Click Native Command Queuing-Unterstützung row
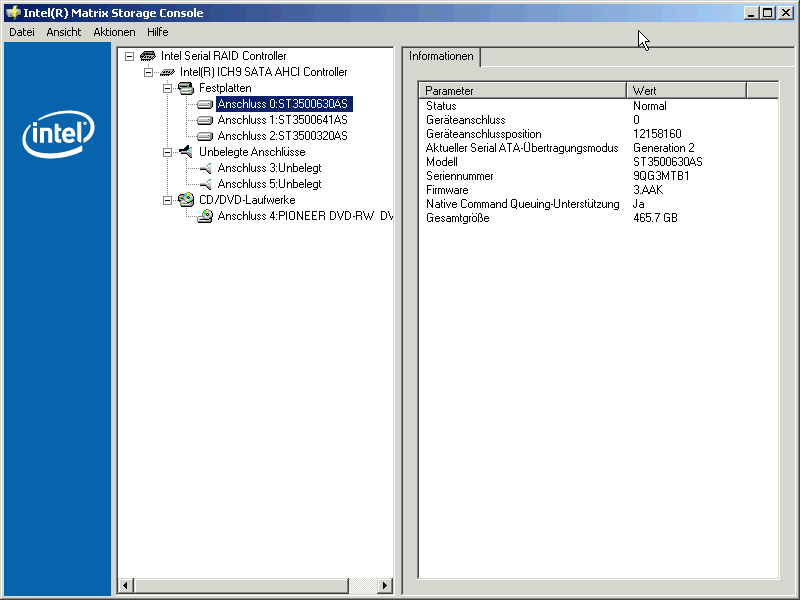This screenshot has height=600, width=800. point(598,204)
